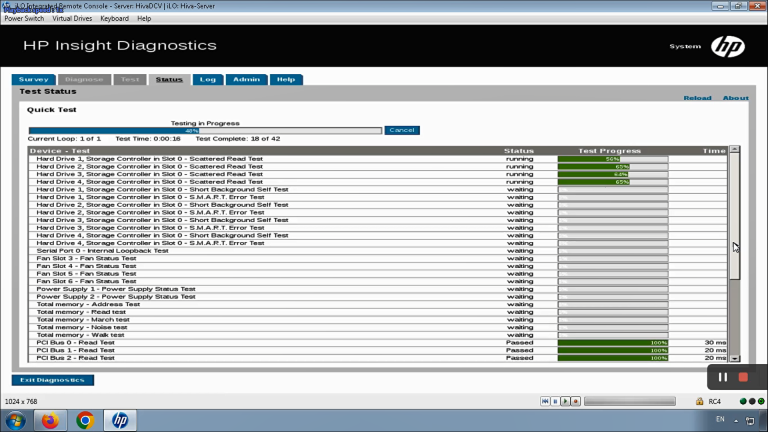Viewport: 768px width, 432px height.
Task: Click the iLO play button
Action: click(565, 401)
